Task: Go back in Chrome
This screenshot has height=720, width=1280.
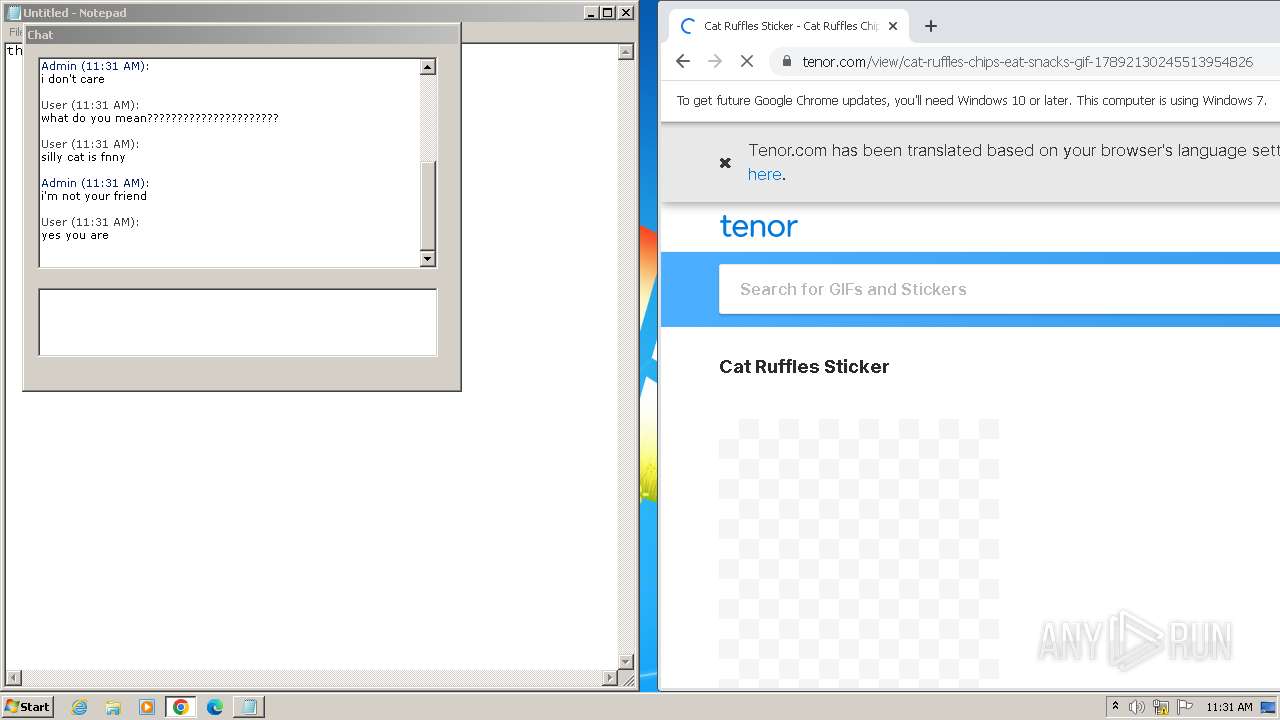Action: pos(683,61)
